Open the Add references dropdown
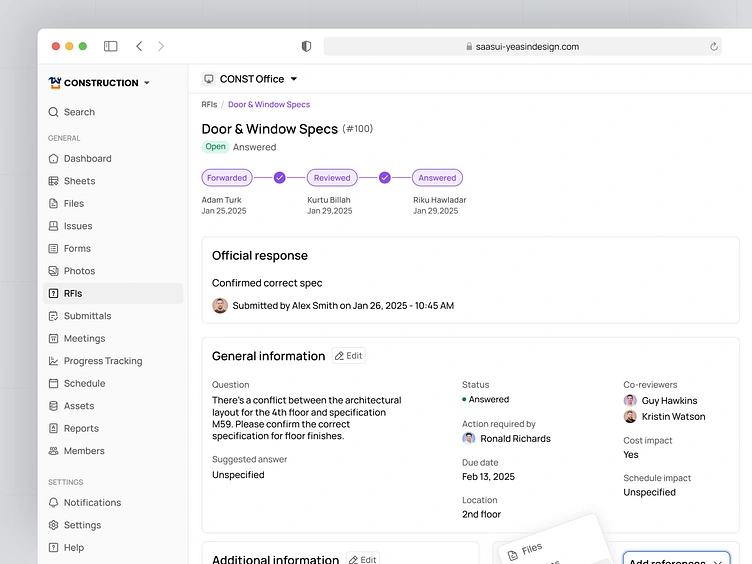 [676, 559]
